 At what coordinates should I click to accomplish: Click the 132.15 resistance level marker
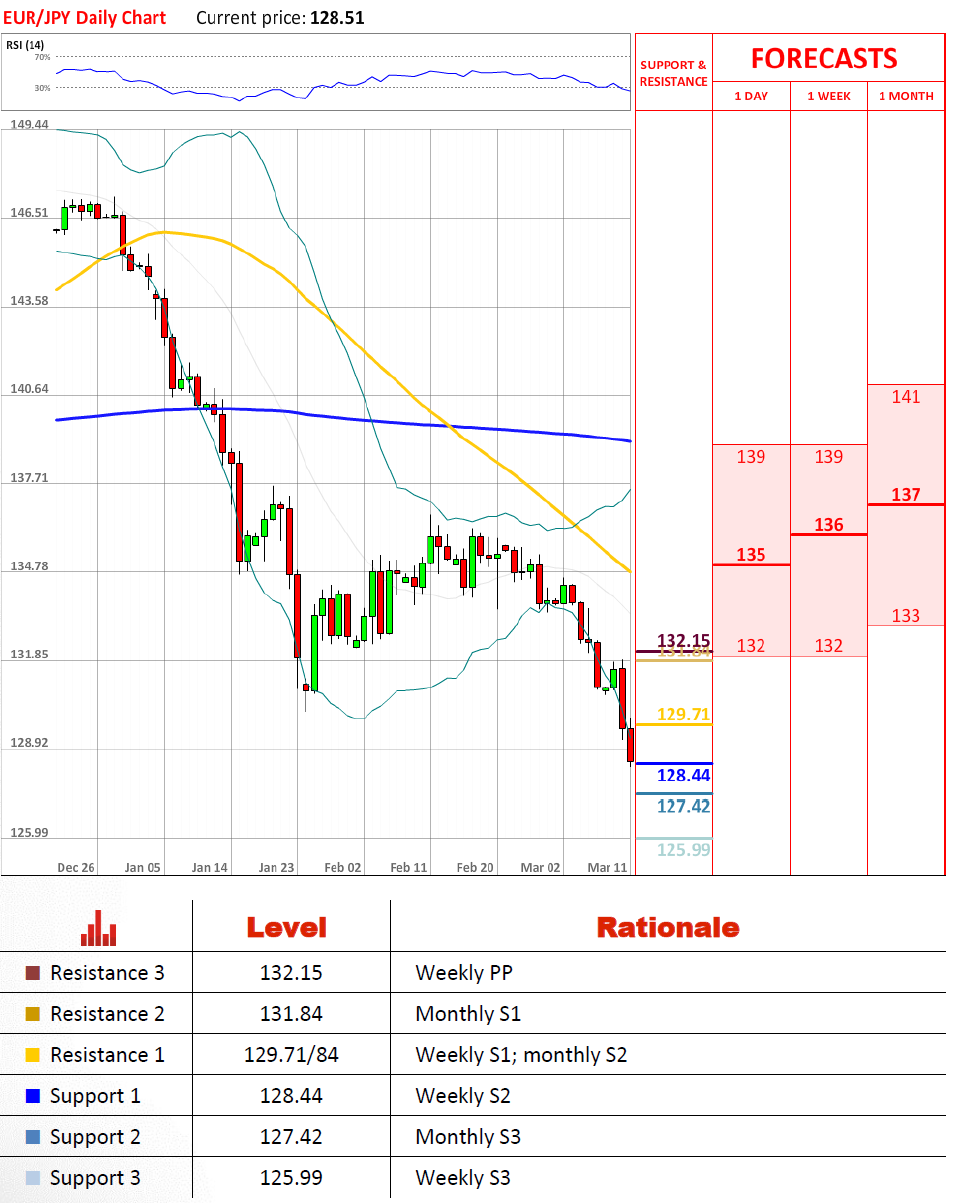pyautogui.click(x=683, y=640)
